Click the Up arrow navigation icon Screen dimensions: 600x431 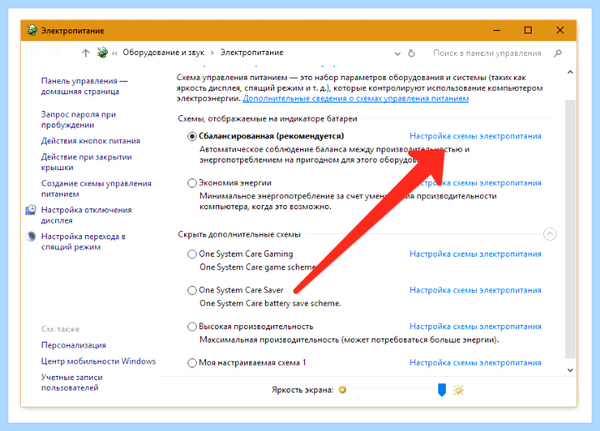[85, 53]
